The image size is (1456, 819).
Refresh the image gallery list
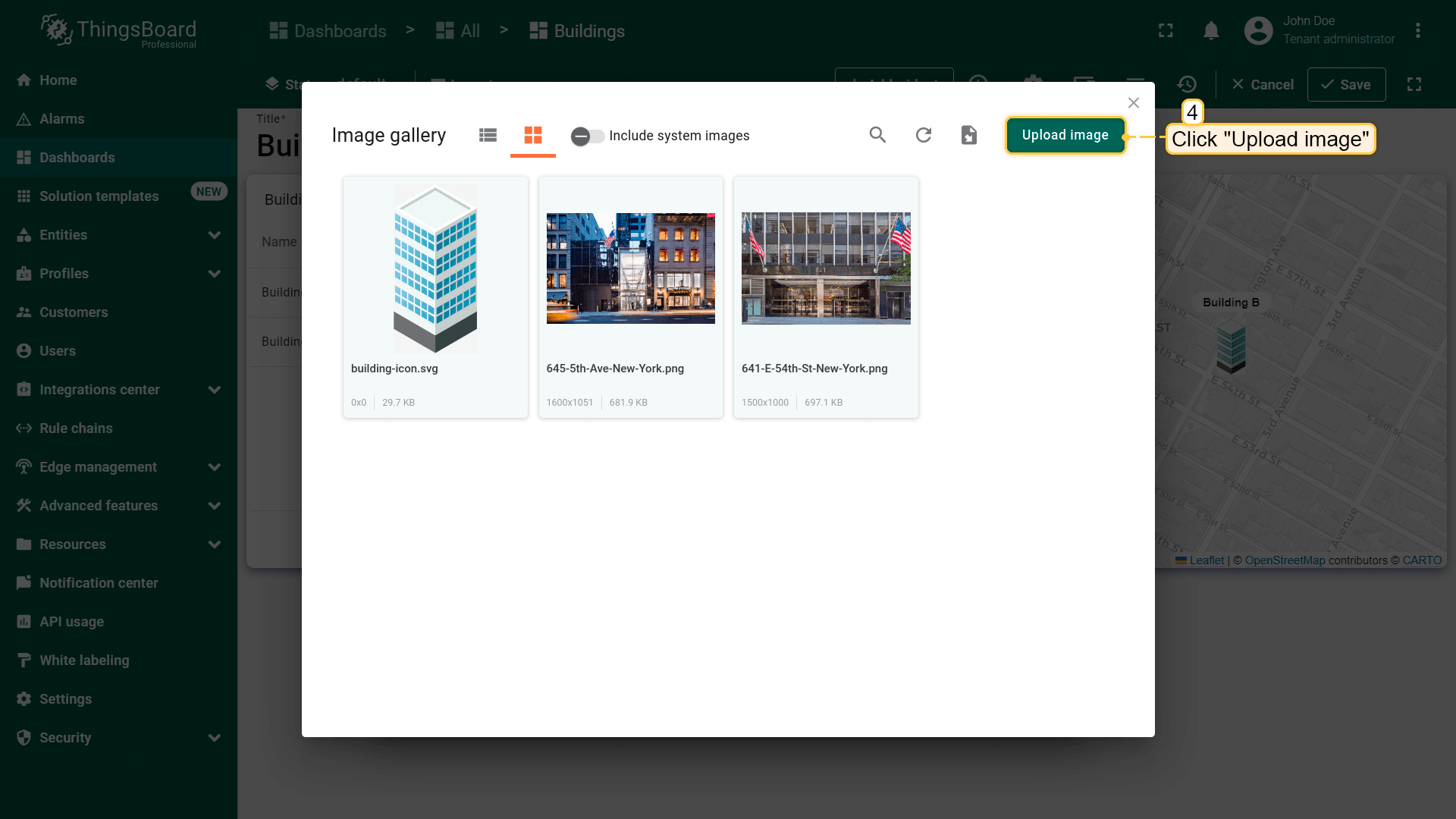pos(923,135)
